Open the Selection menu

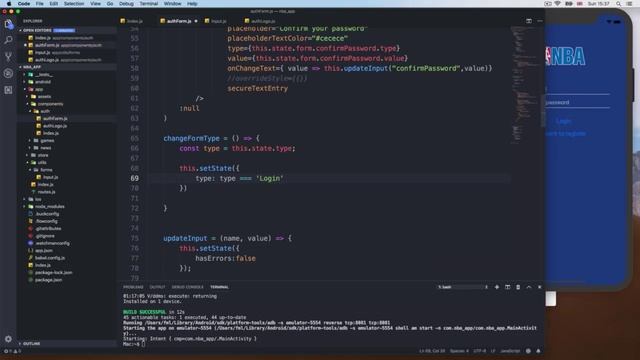[x=74, y=4]
